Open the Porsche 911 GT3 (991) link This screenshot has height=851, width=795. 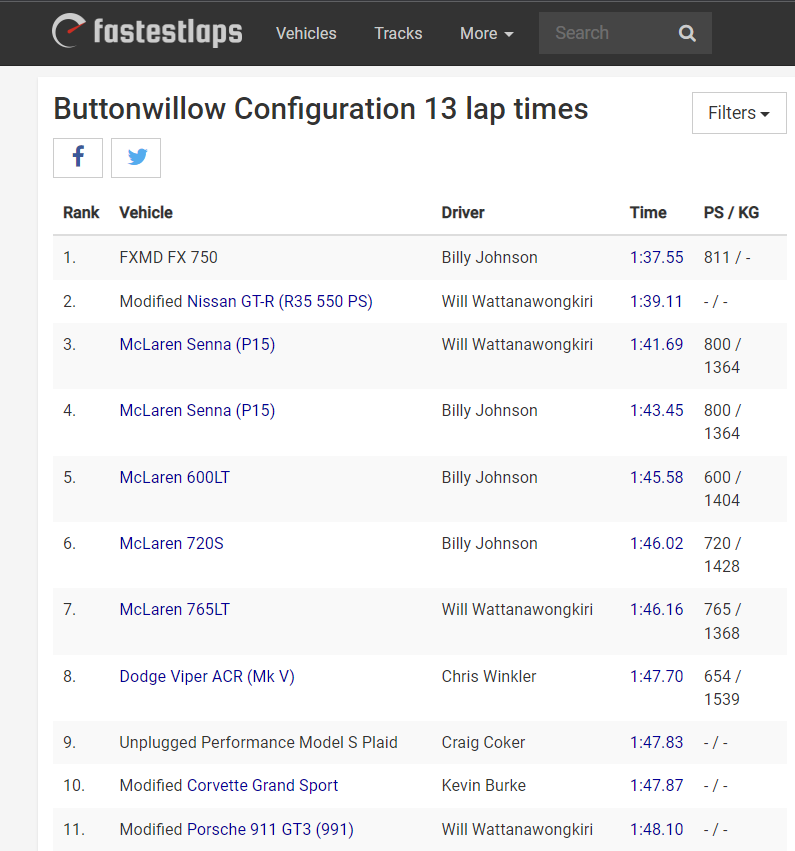coord(270,829)
